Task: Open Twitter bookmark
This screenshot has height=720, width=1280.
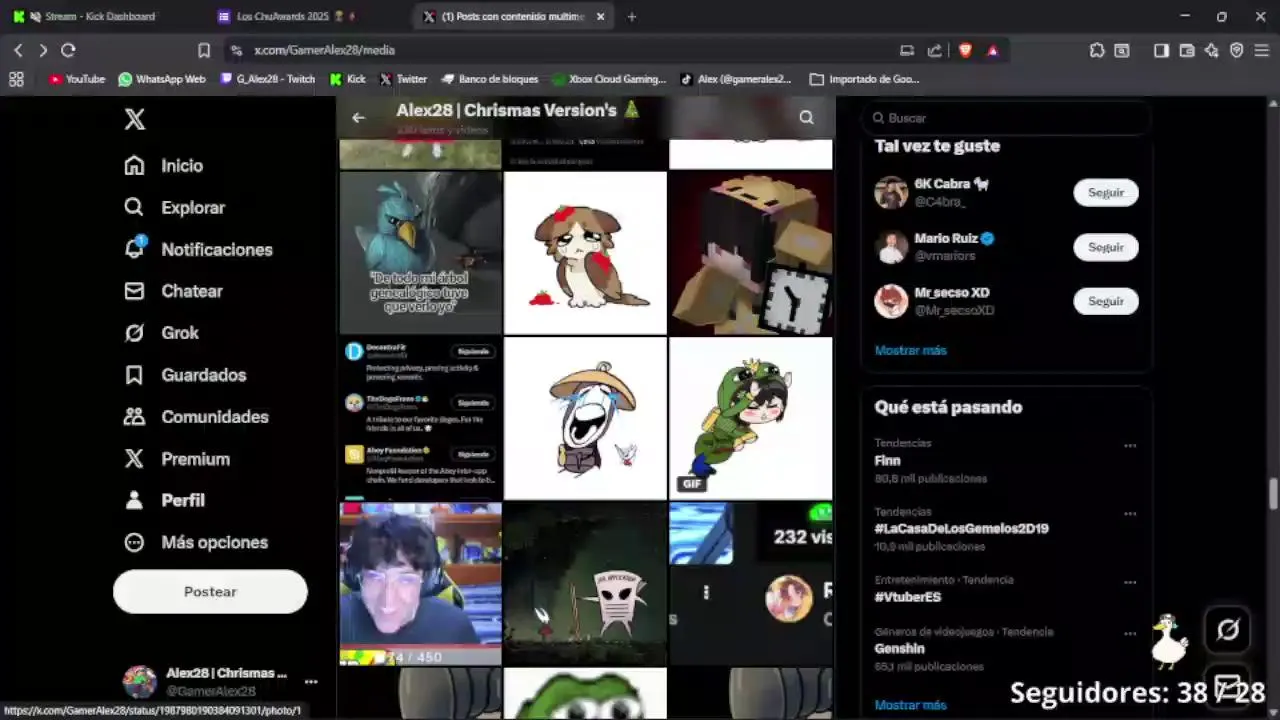Action: [x=403, y=79]
